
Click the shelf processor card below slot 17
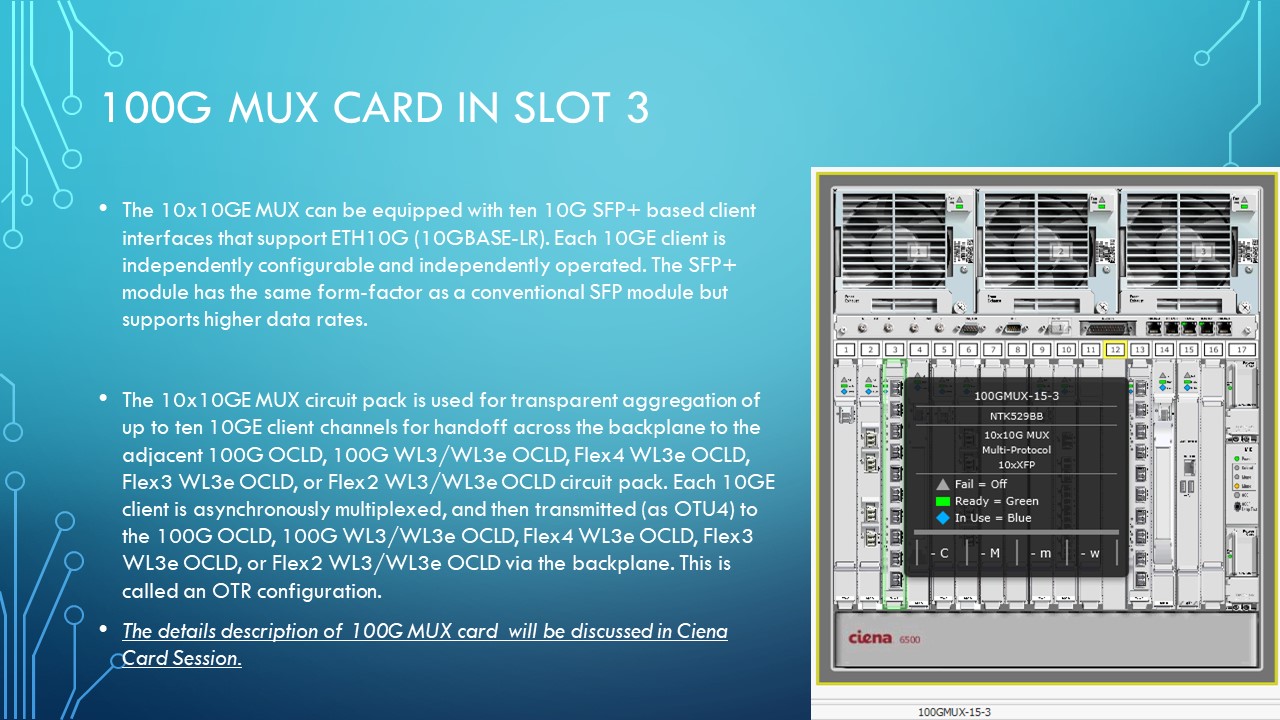(x=1242, y=484)
